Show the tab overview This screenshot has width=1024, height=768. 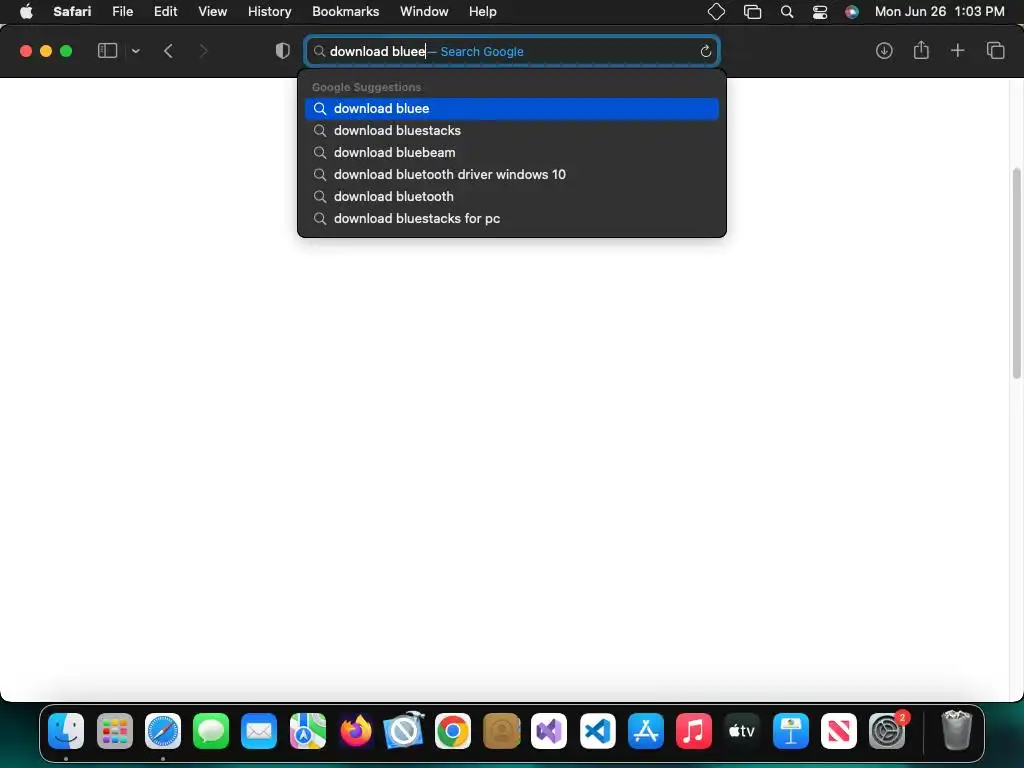coord(995,50)
